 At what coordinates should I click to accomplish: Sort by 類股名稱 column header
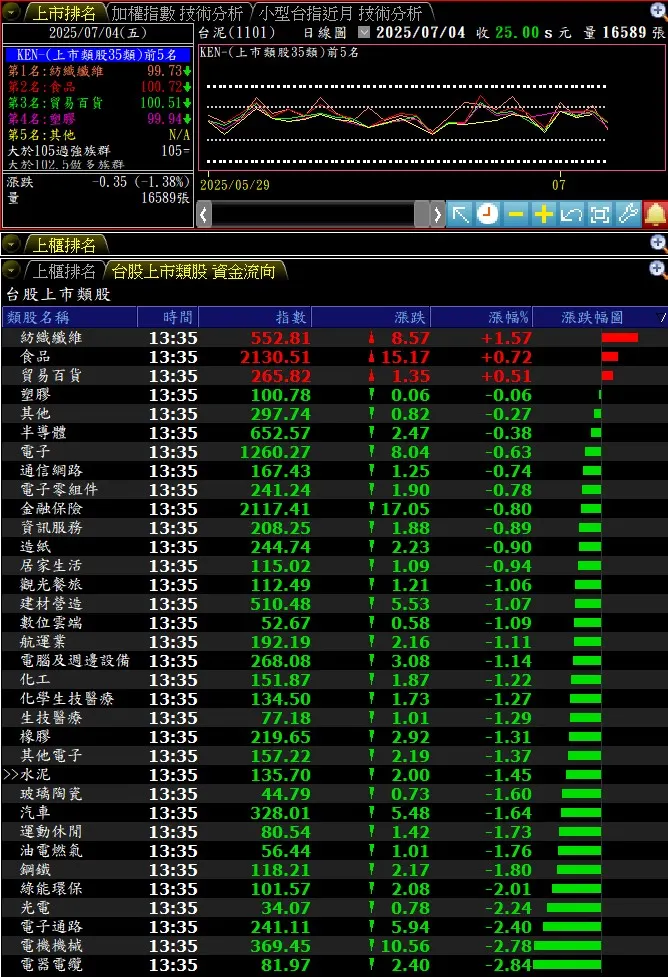pos(70,317)
